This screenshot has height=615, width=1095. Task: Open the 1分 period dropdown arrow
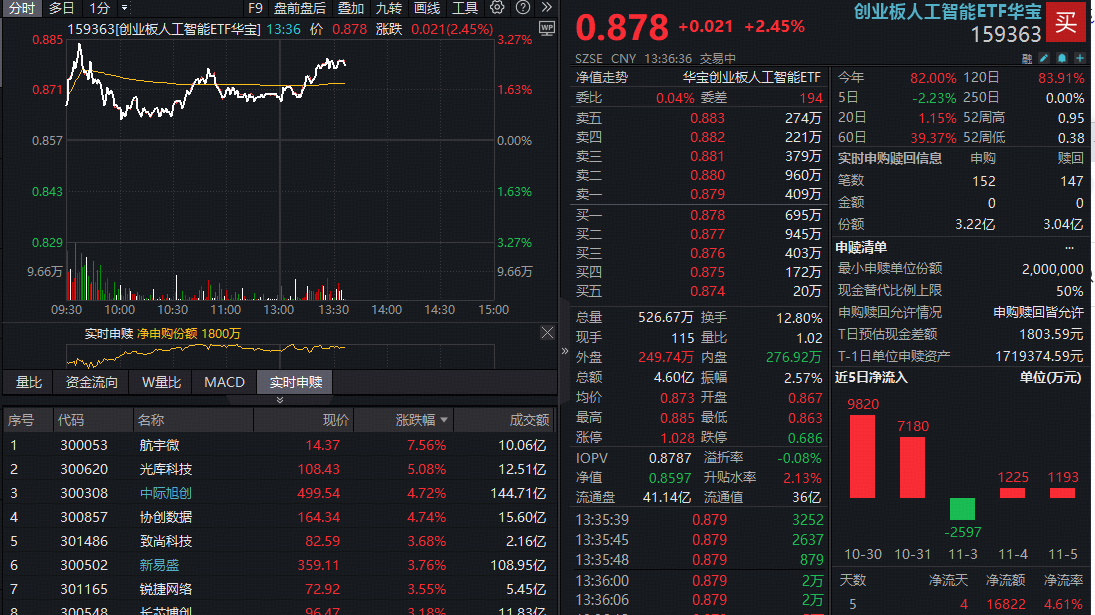tap(124, 8)
